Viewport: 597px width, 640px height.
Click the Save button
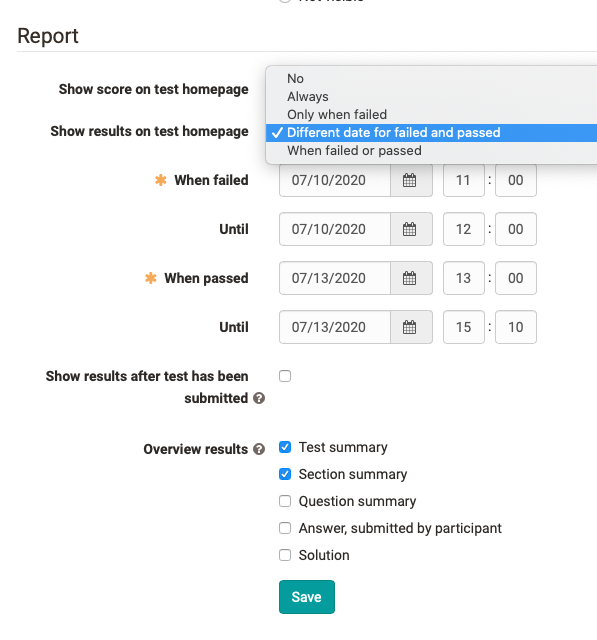click(x=307, y=597)
